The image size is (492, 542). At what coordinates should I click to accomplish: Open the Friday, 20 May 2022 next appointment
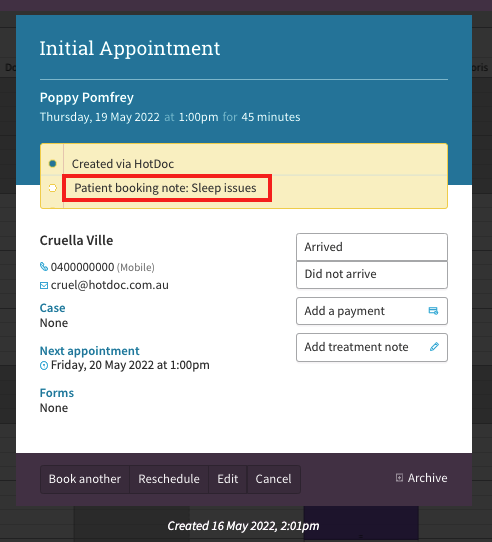point(130,365)
